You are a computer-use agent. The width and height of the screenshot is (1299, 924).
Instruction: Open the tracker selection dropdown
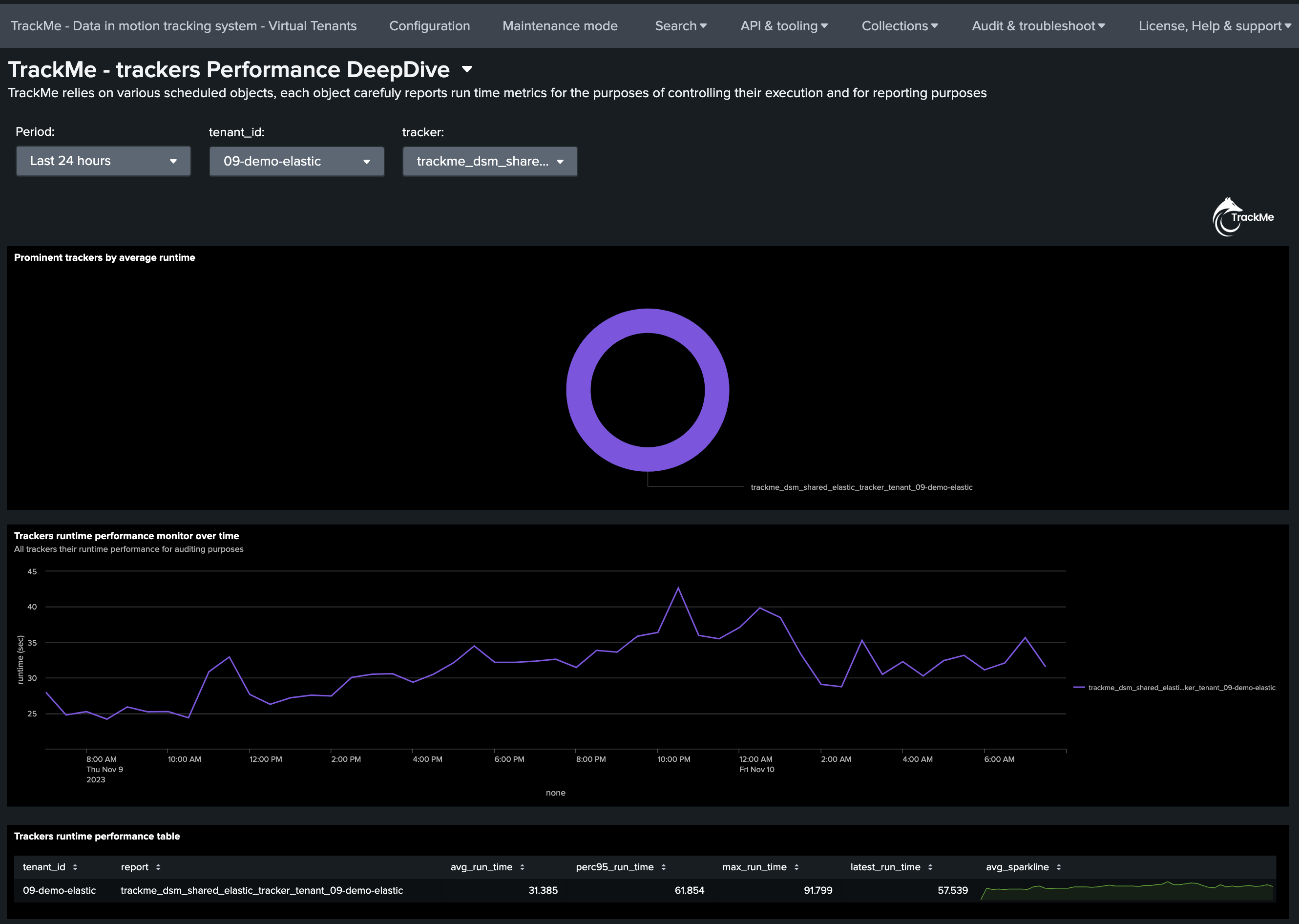coord(490,162)
